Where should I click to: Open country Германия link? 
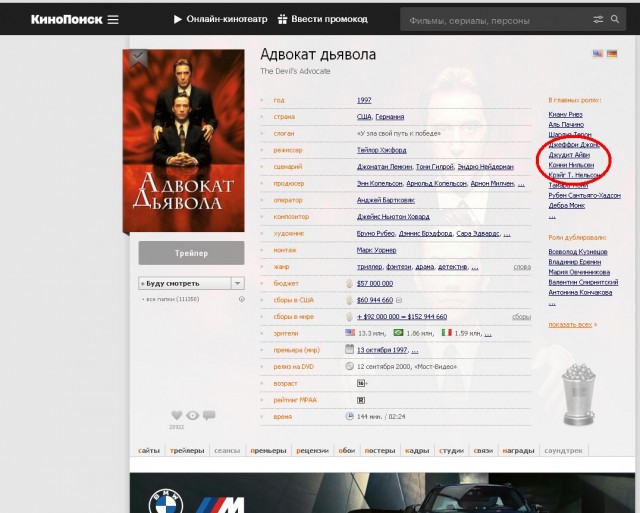point(390,117)
